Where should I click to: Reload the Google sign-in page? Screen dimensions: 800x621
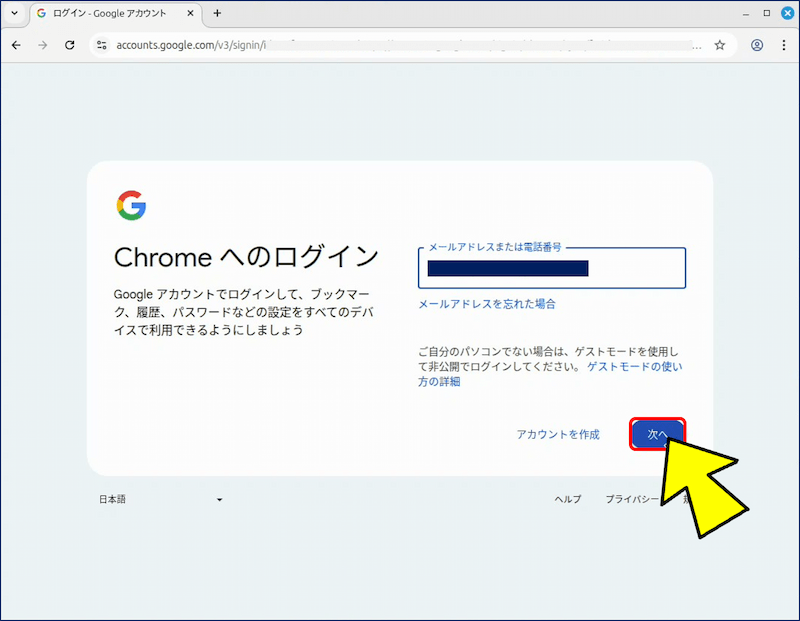pos(69,45)
